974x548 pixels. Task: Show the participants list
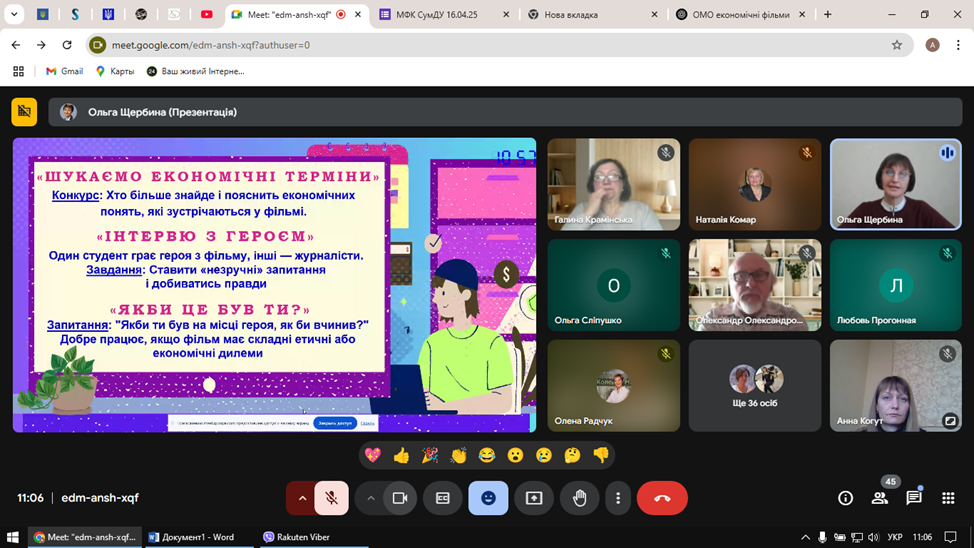coord(879,498)
